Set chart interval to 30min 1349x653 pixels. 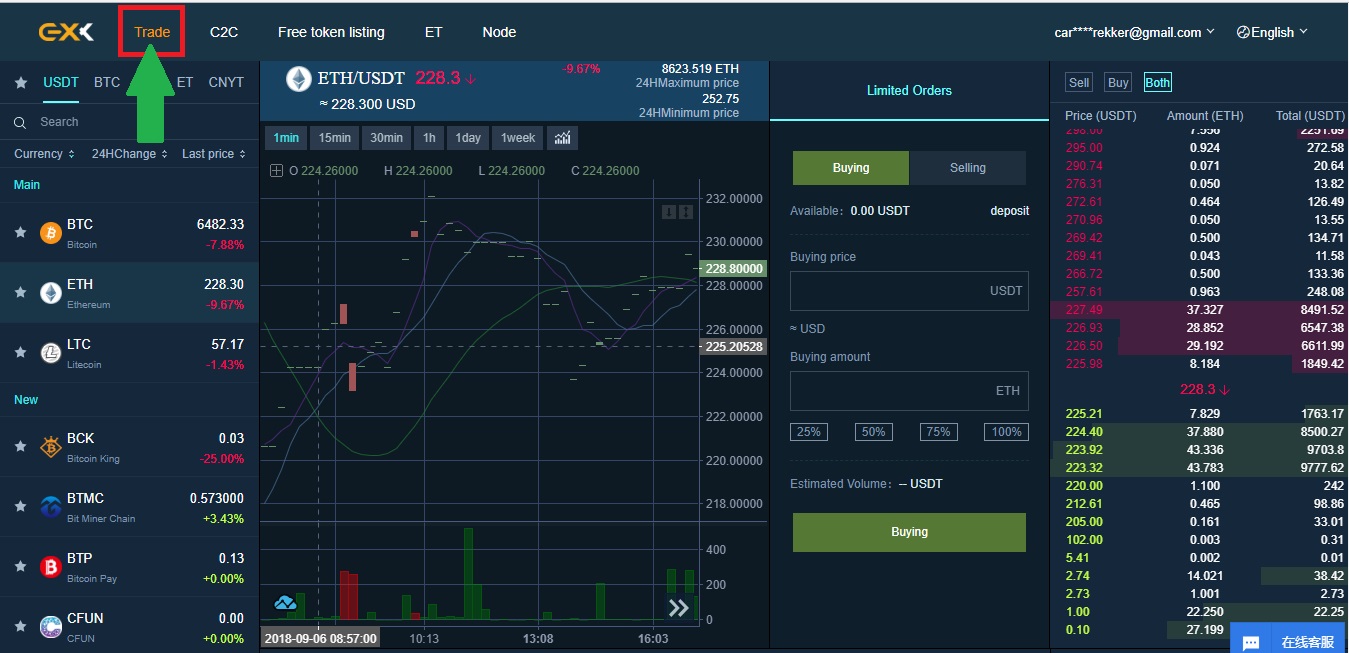click(x=386, y=138)
